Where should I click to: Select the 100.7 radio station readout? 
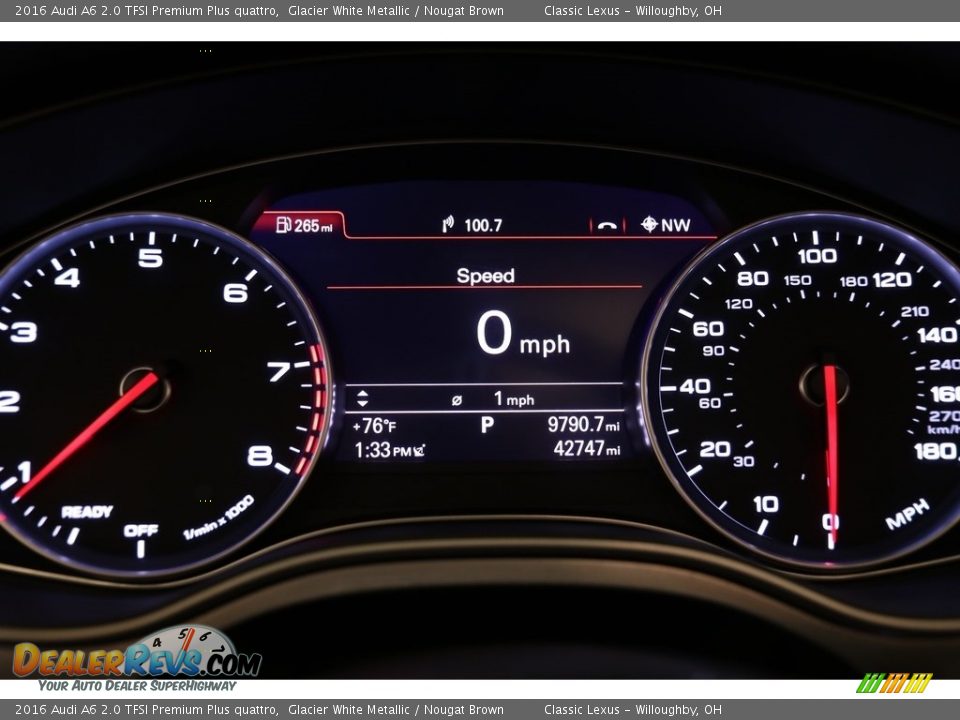(x=483, y=225)
